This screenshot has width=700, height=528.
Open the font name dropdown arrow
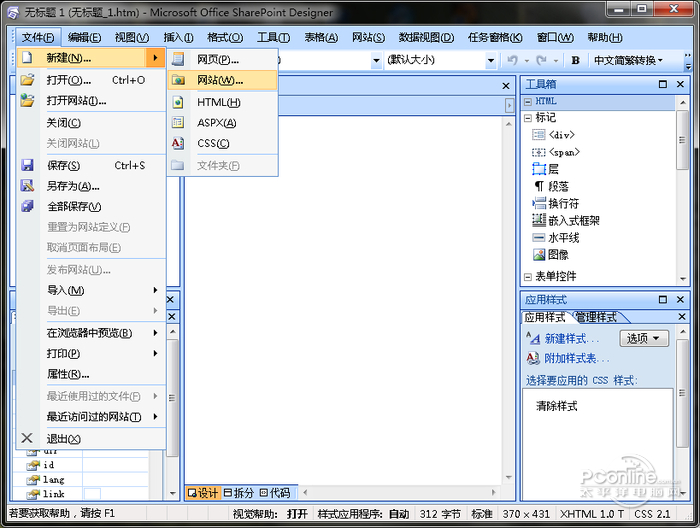[x=376, y=60]
